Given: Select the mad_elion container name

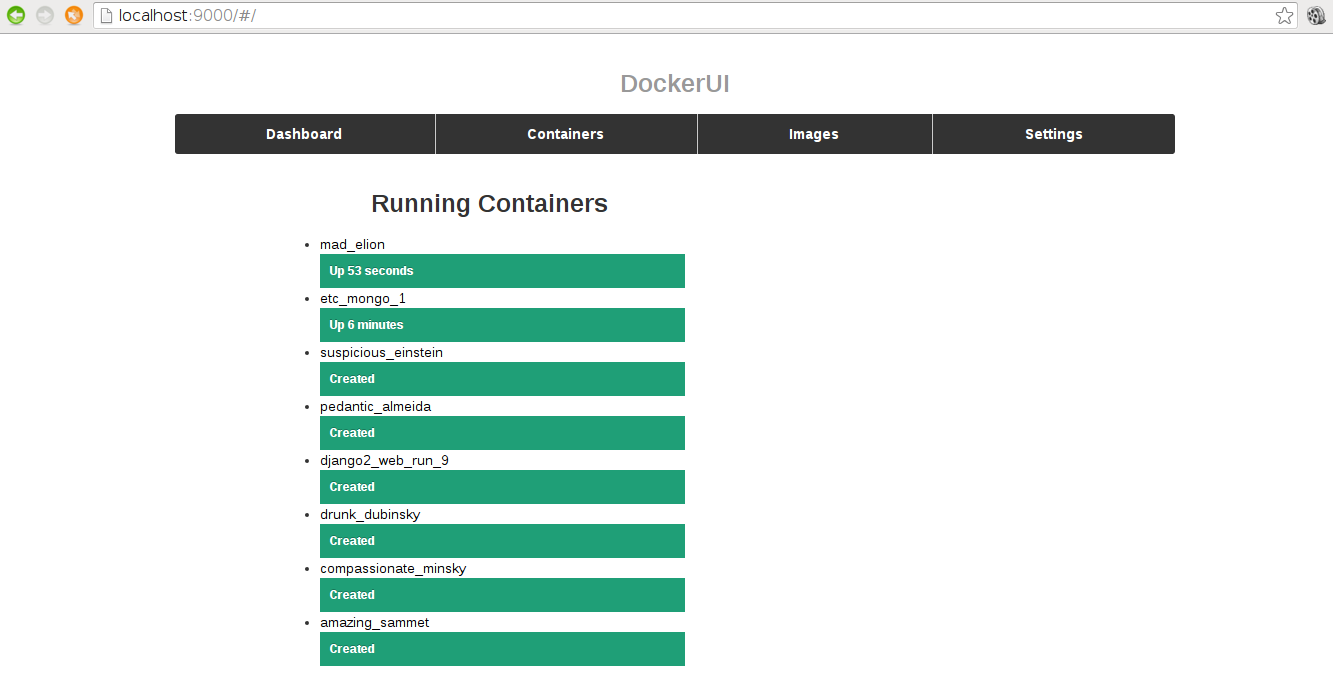Looking at the screenshot, I should [x=352, y=244].
